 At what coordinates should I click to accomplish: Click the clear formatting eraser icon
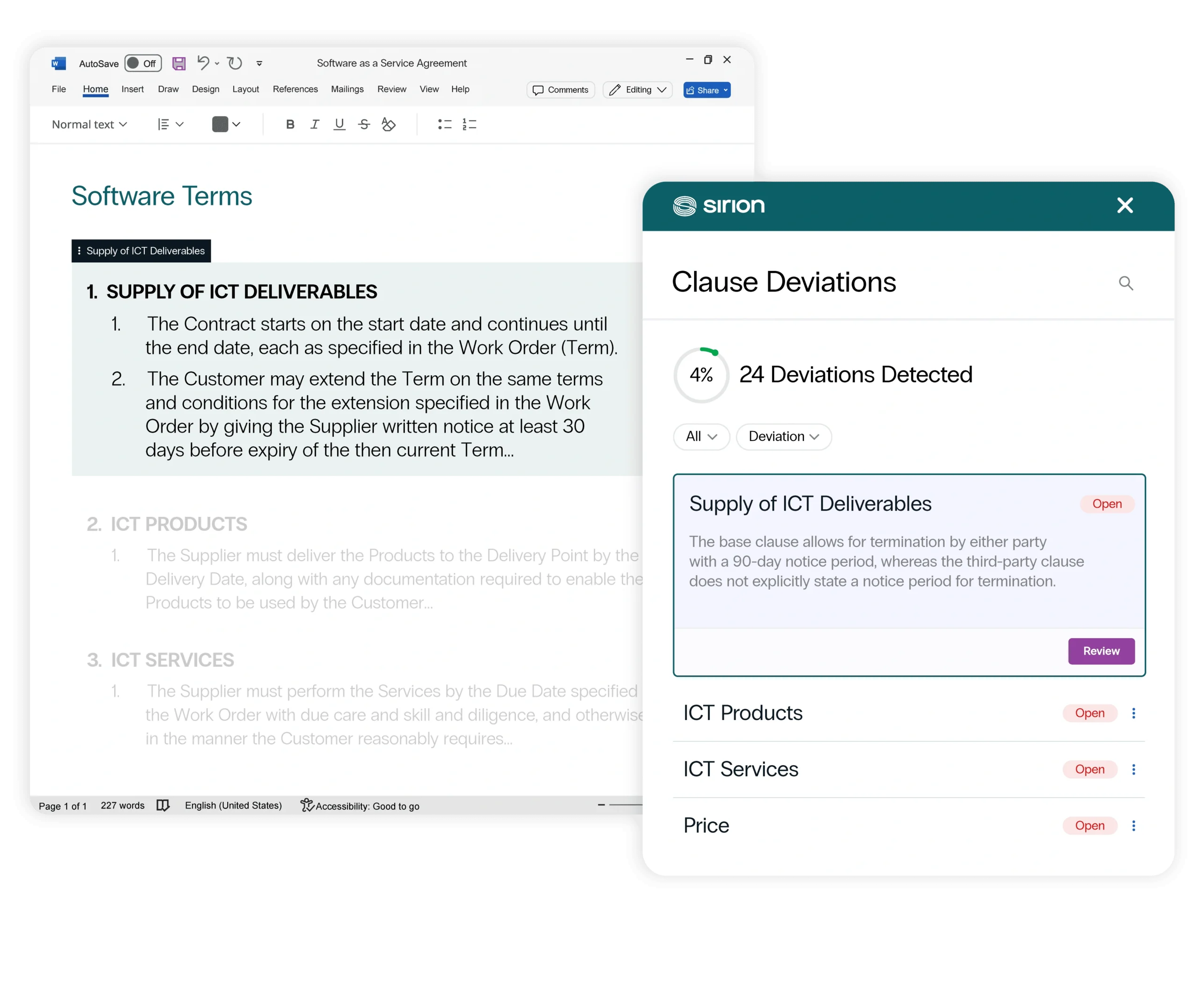pos(388,124)
